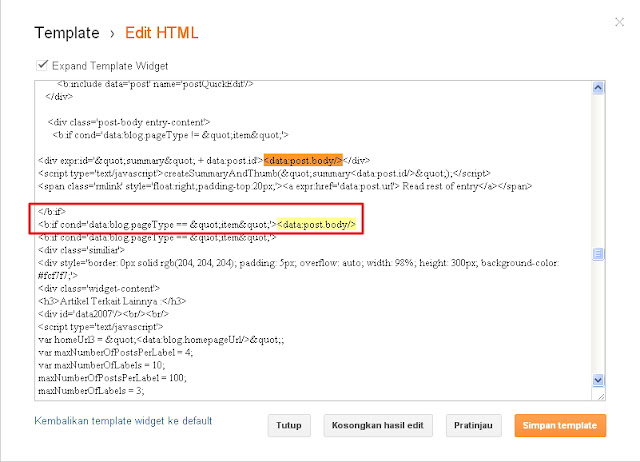Click the div class='widget-content' line
The width and height of the screenshot is (640, 462).
pyautogui.click(x=99, y=289)
